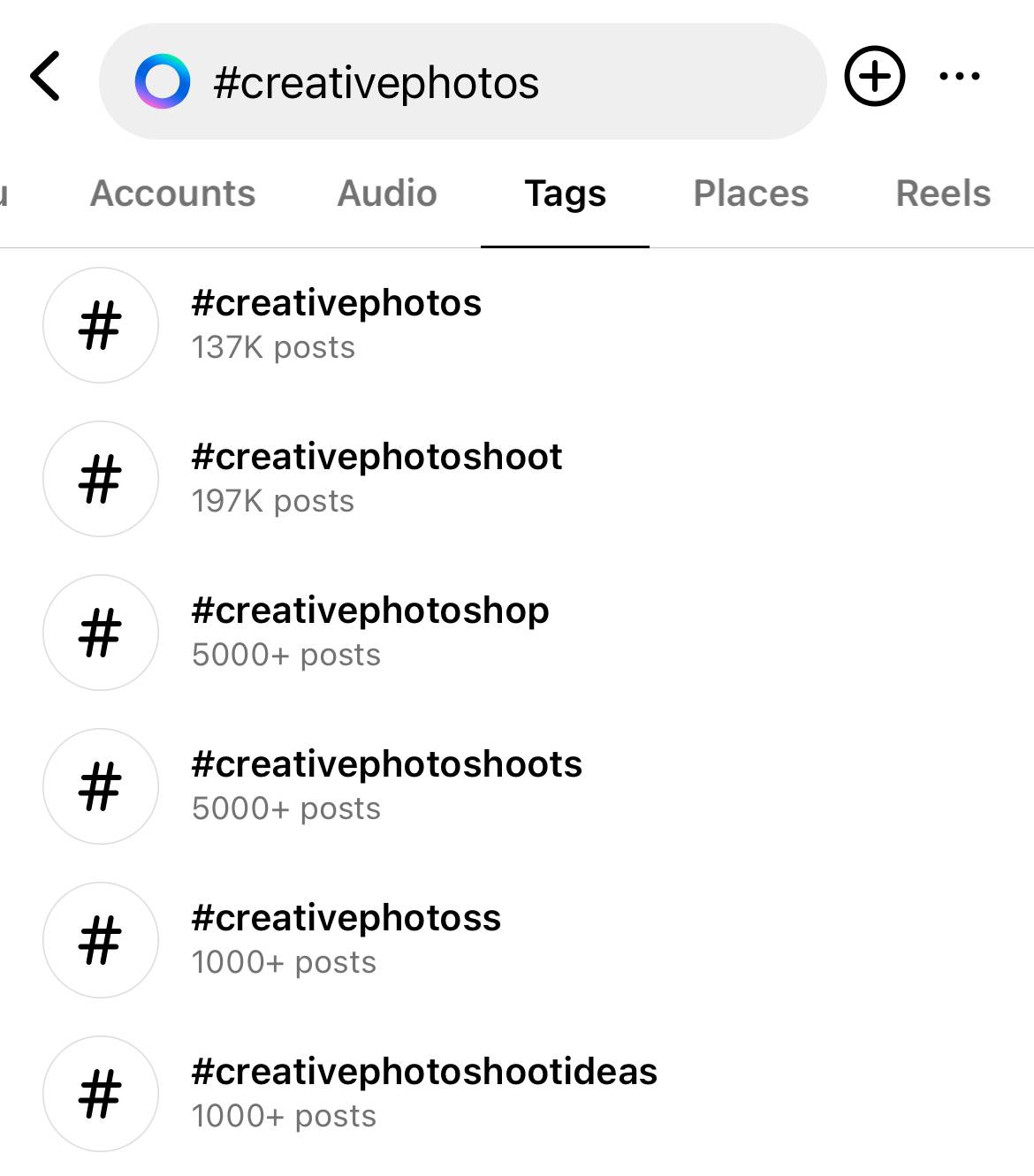Image resolution: width=1034 pixels, height=1176 pixels.
Task: Open the #creativephotoshootideas tag result
Action: (x=517, y=1094)
